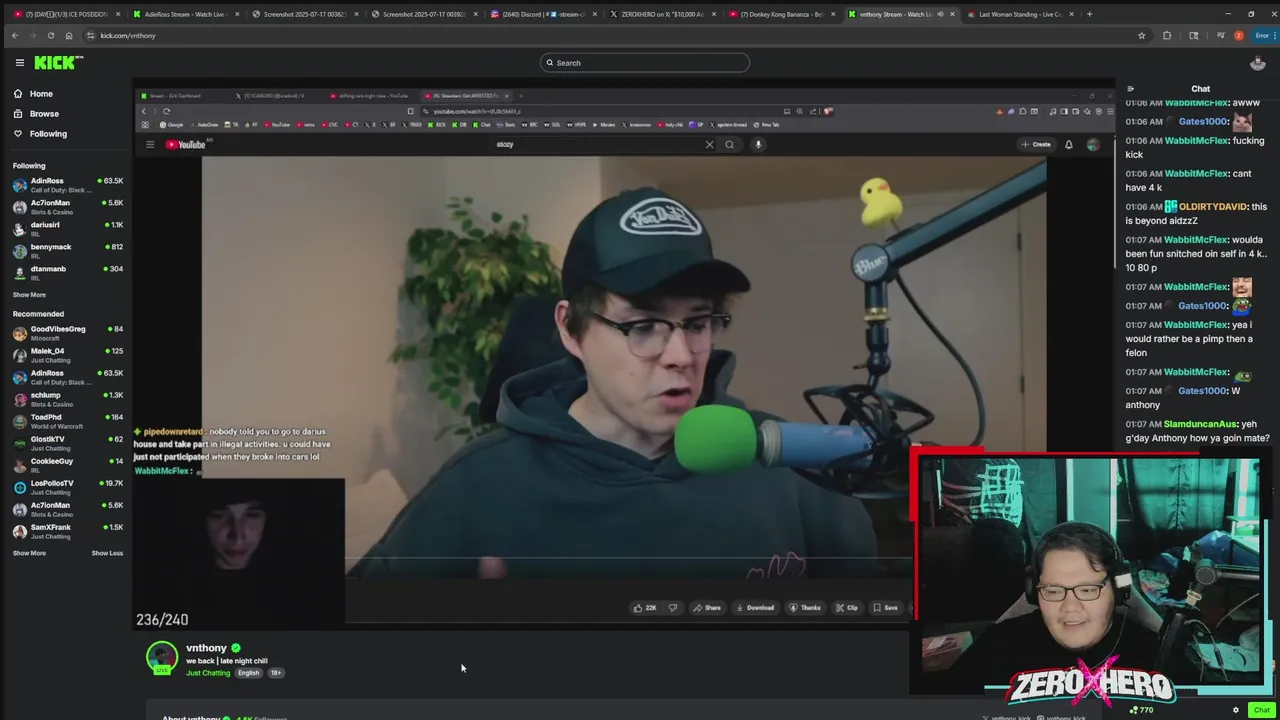Open GlostikTV recommended channel
The height and width of the screenshot is (720, 1280).
click(x=68, y=443)
